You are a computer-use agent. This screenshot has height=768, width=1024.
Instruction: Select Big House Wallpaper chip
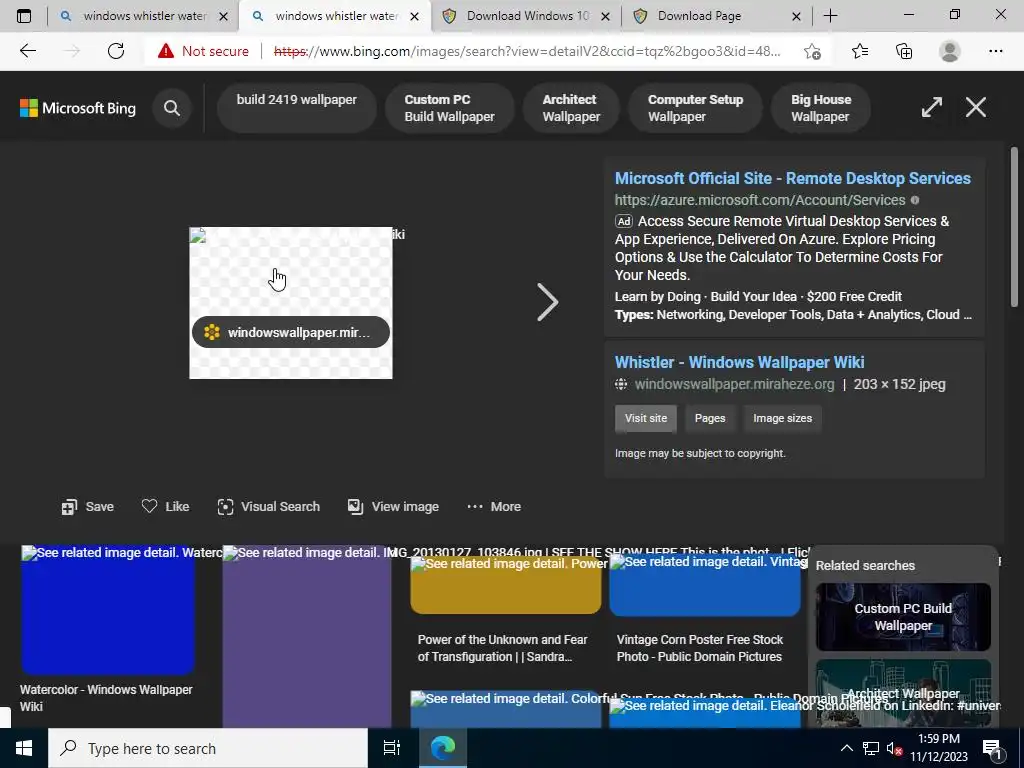click(x=821, y=108)
